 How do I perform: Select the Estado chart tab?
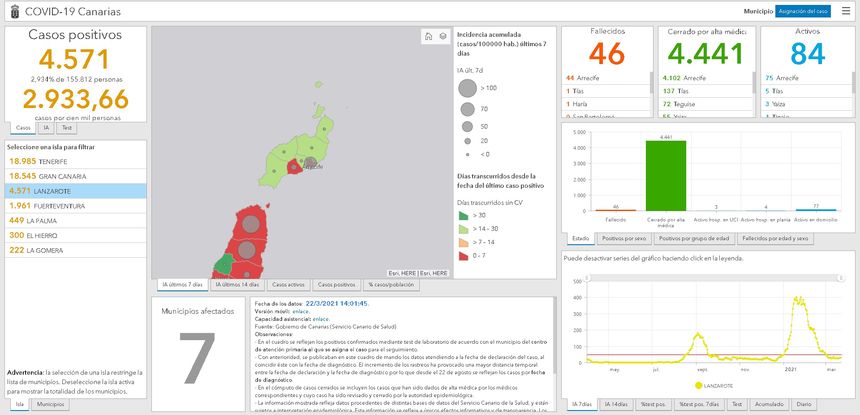pos(580,238)
